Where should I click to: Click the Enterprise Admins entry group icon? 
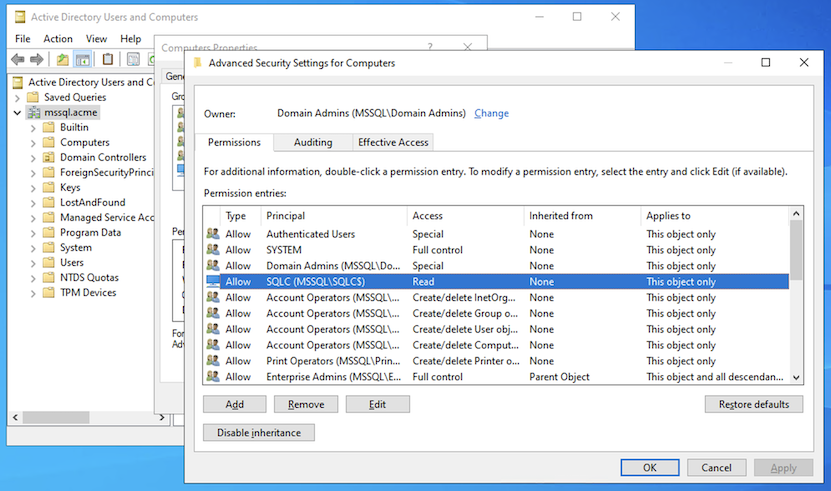coord(213,377)
